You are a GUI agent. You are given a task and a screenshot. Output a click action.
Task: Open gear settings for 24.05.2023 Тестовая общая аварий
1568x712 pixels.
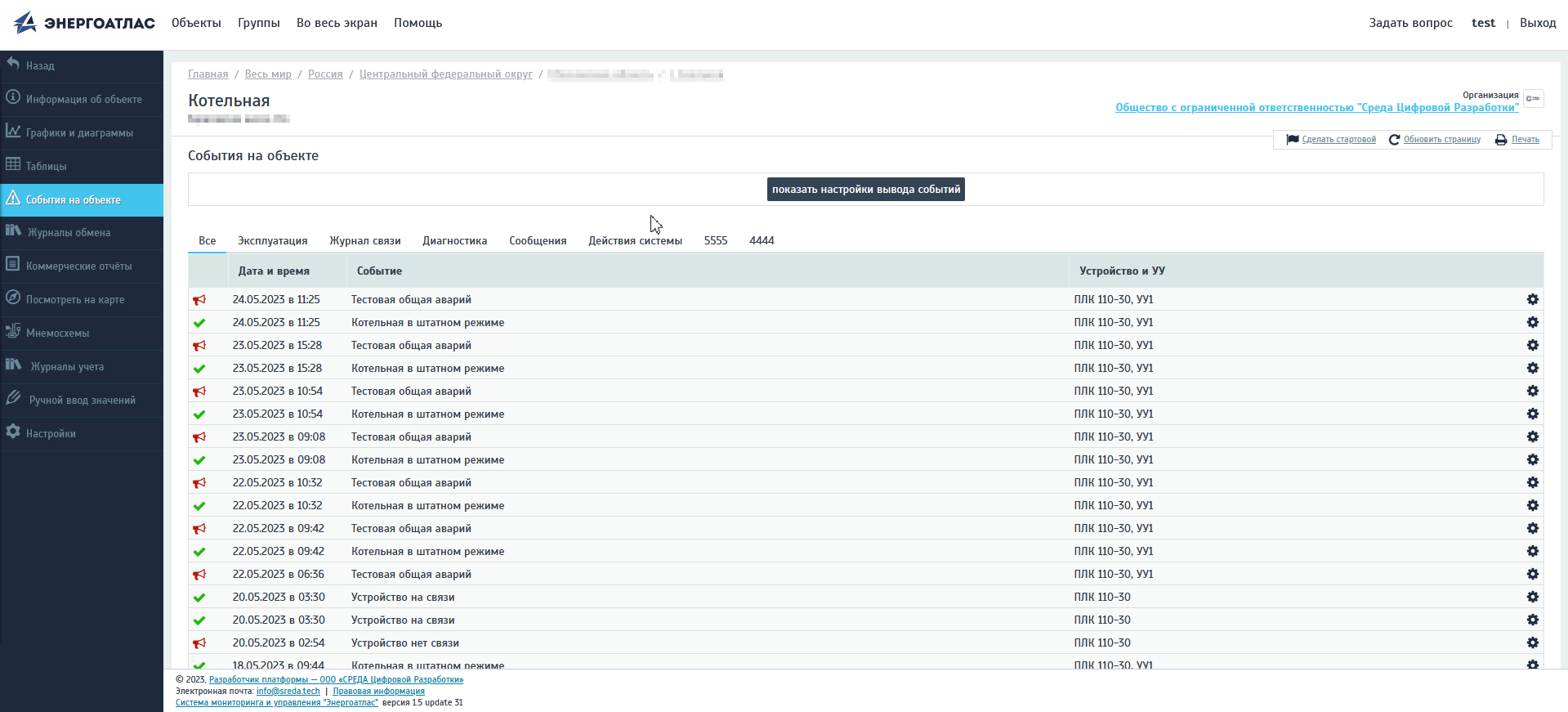[x=1532, y=300]
